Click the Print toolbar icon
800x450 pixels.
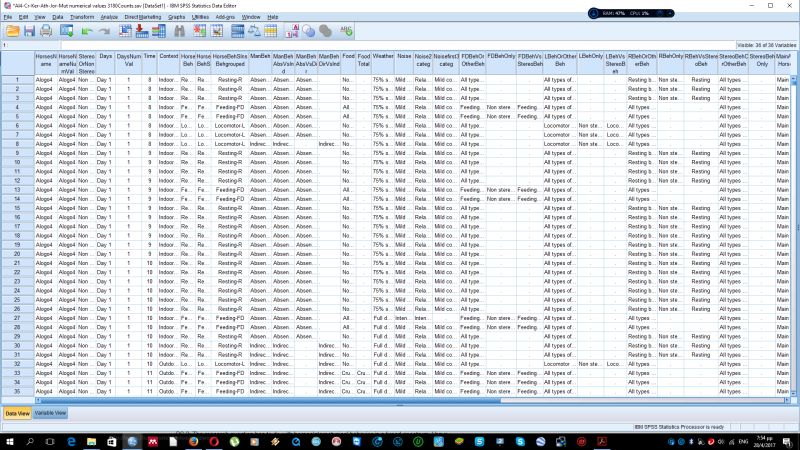(x=46, y=31)
